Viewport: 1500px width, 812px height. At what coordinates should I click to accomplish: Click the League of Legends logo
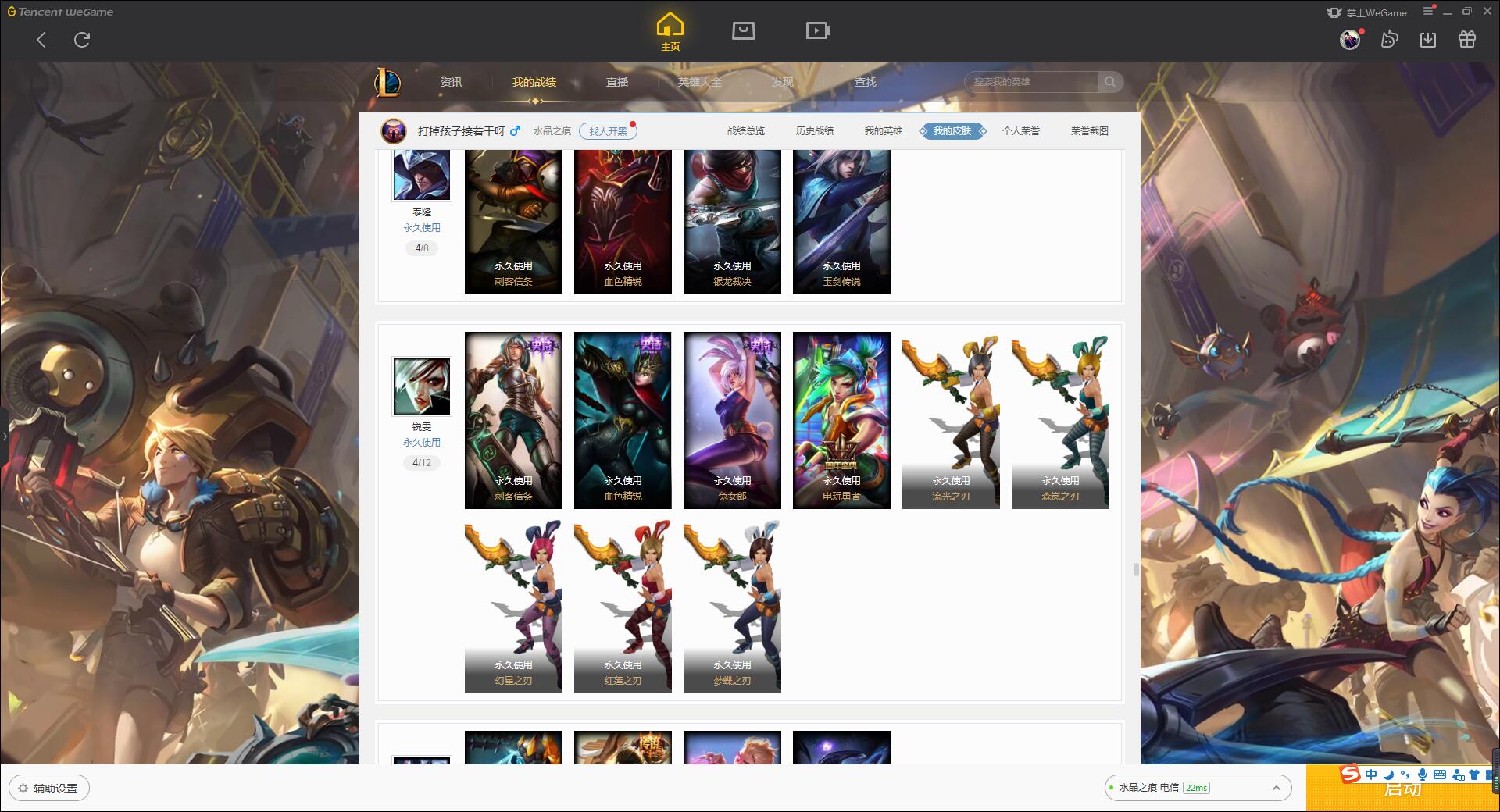point(387,82)
